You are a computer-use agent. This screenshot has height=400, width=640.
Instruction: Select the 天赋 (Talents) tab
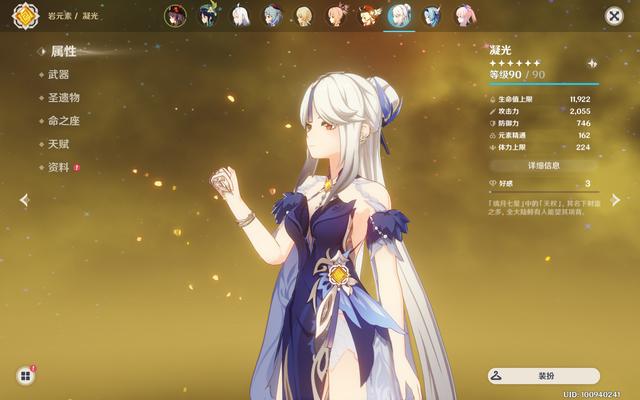[58, 144]
